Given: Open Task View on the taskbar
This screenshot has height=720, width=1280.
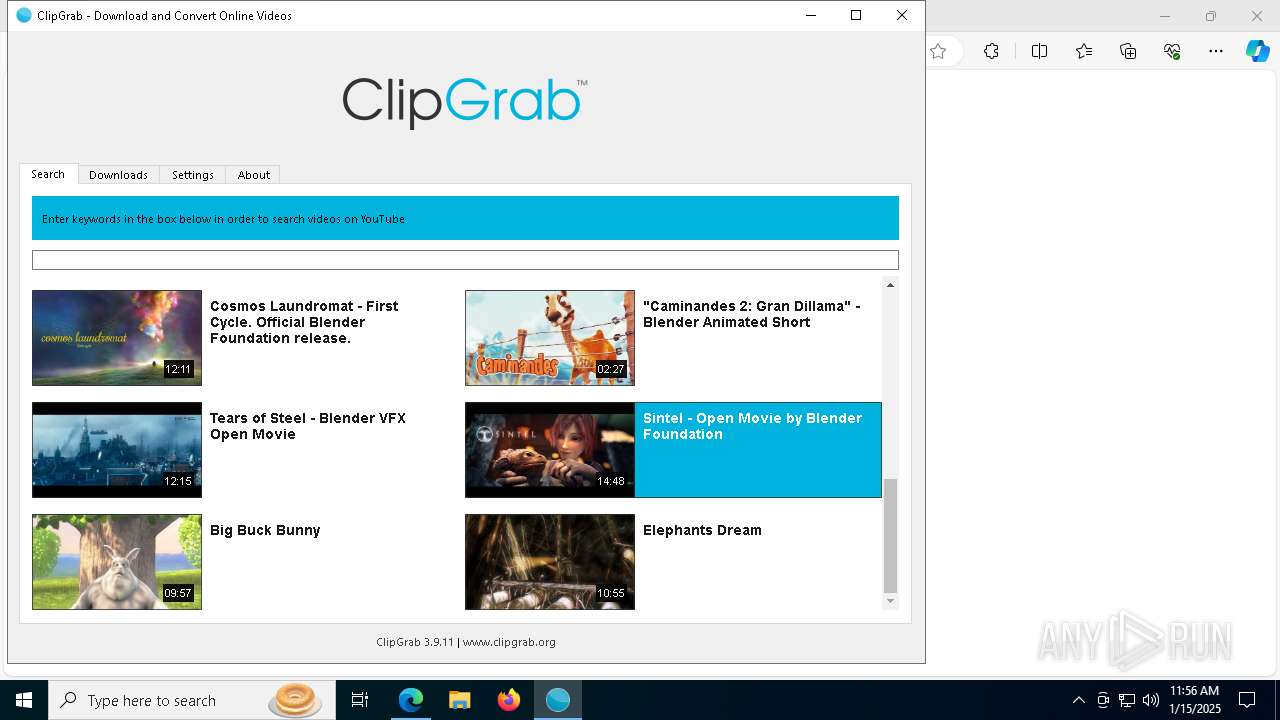Looking at the screenshot, I should [360, 700].
